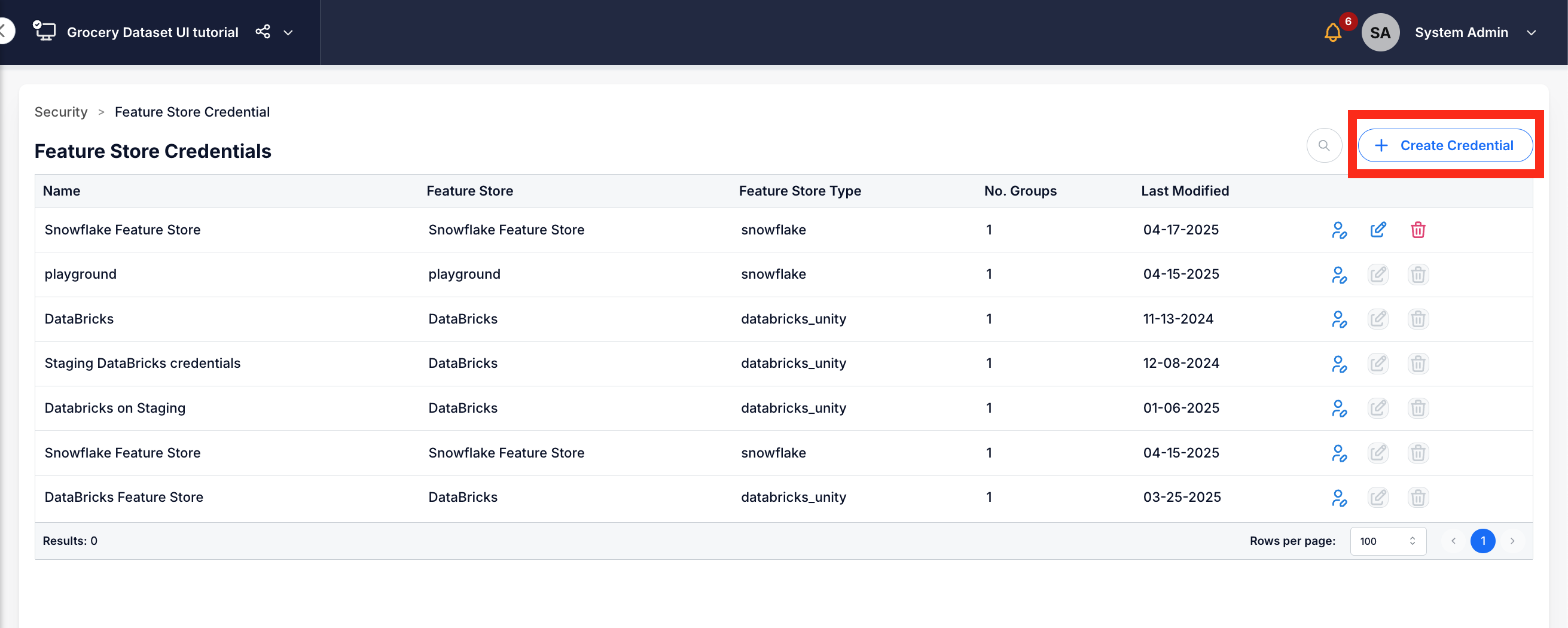
Task: Click the notification bell icon
Action: (1332, 33)
